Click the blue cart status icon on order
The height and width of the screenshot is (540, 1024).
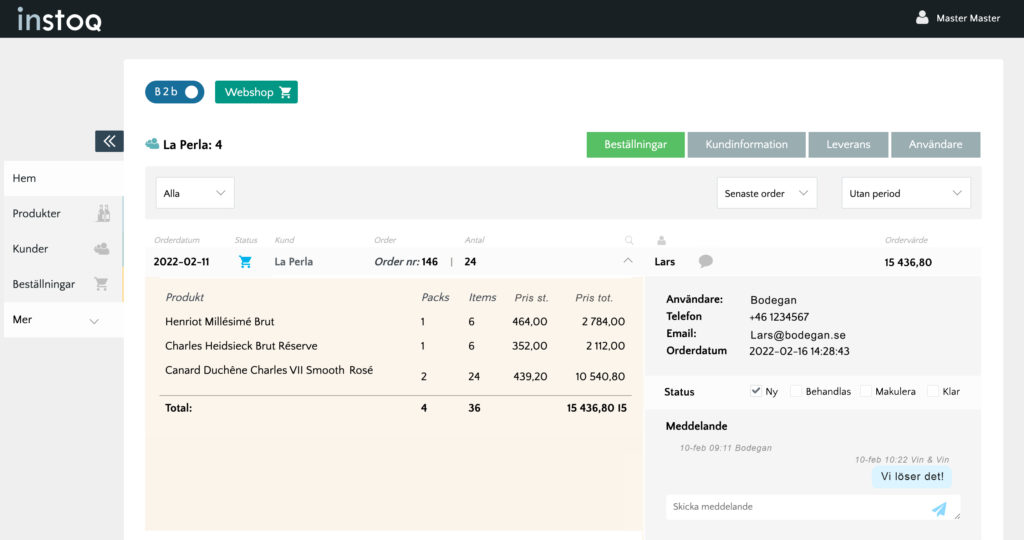[245, 262]
